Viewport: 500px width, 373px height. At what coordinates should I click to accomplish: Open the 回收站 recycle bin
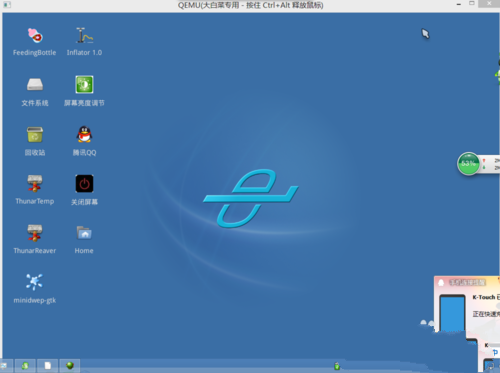coord(35,134)
